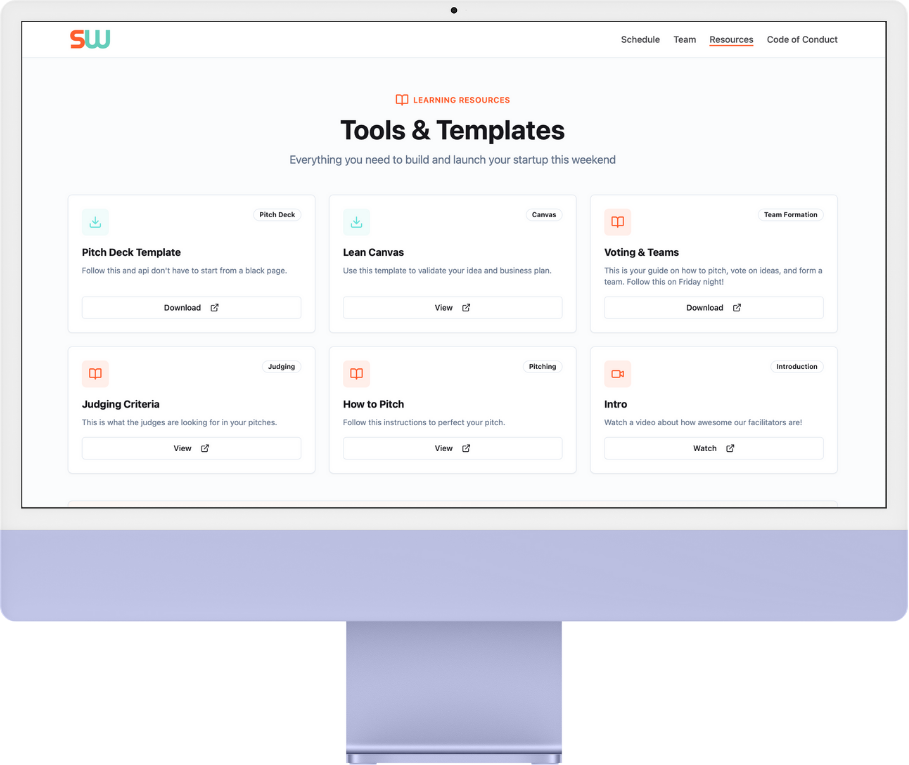Click the Voting & Teams book icon

617,222
